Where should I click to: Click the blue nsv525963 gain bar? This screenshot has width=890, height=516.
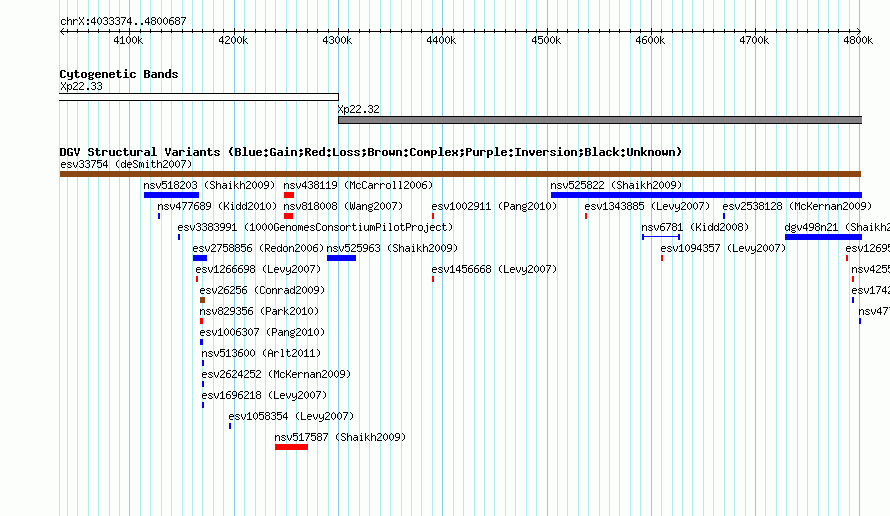pyautogui.click(x=342, y=258)
